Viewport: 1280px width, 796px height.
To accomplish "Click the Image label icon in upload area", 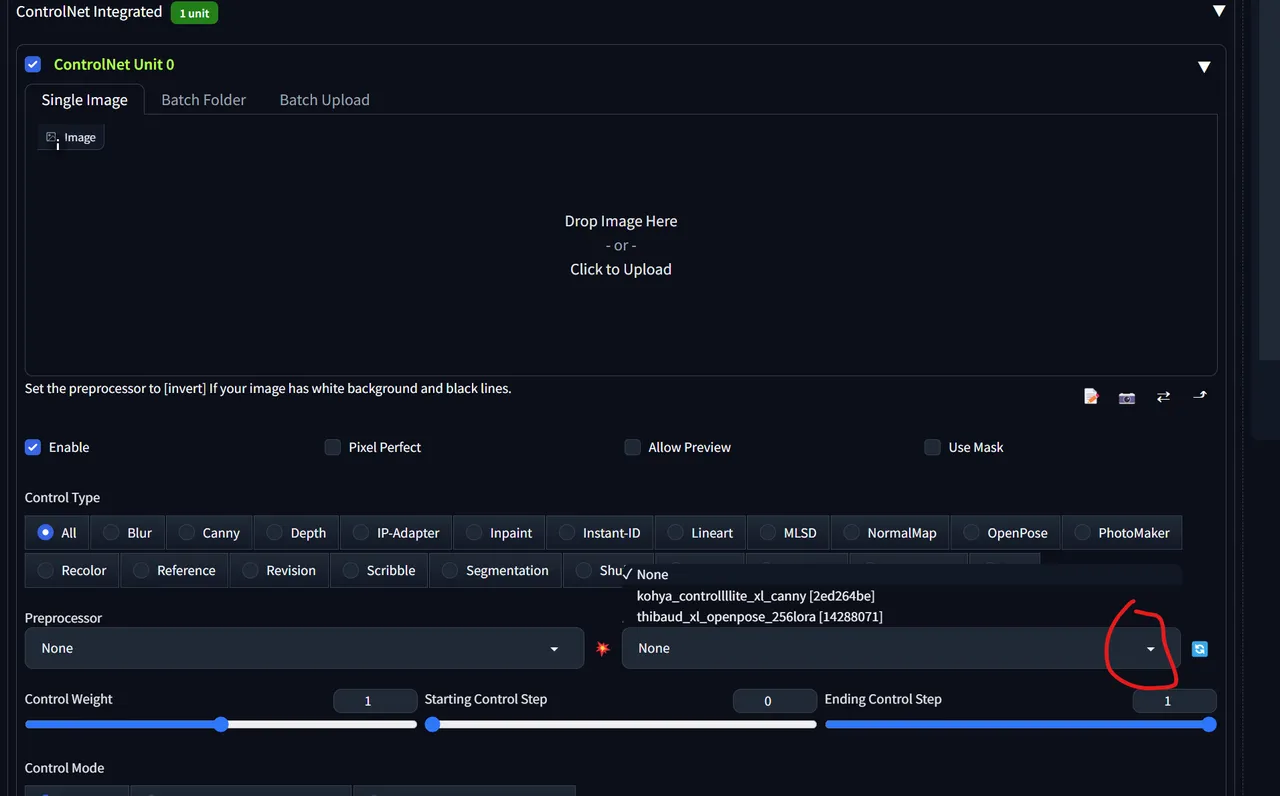I will [71, 137].
